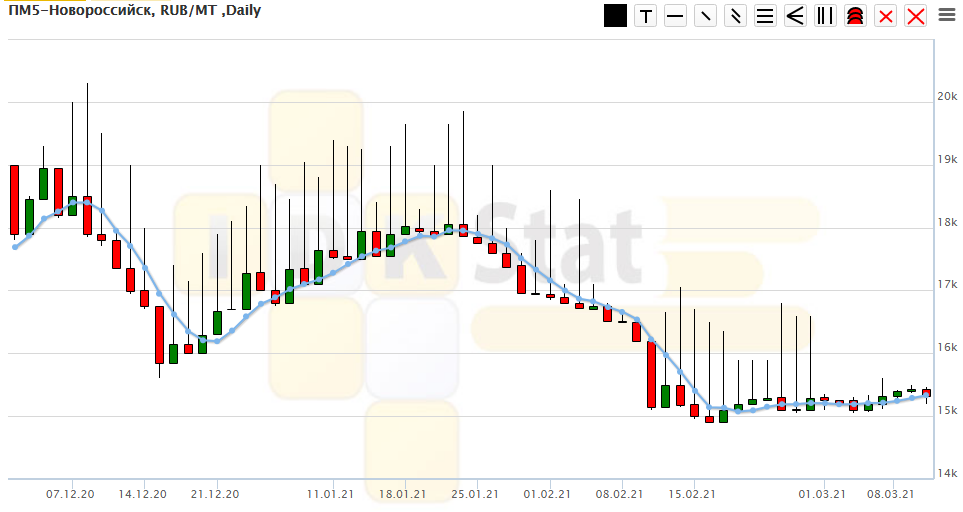
Task: Open the black color swatch picker
Action: click(x=615, y=16)
